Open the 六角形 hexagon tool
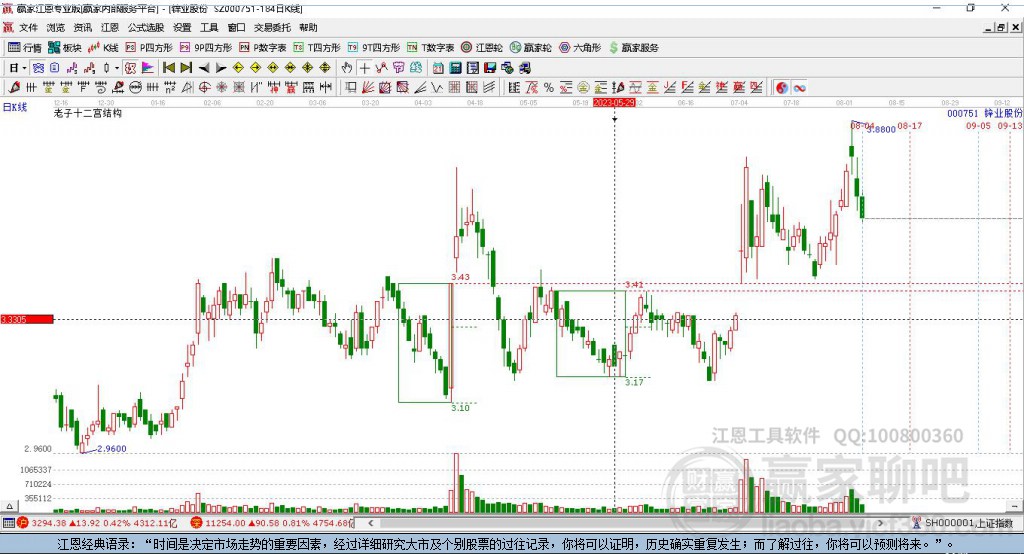Viewport: 1024px width, 554px height. (x=580, y=48)
